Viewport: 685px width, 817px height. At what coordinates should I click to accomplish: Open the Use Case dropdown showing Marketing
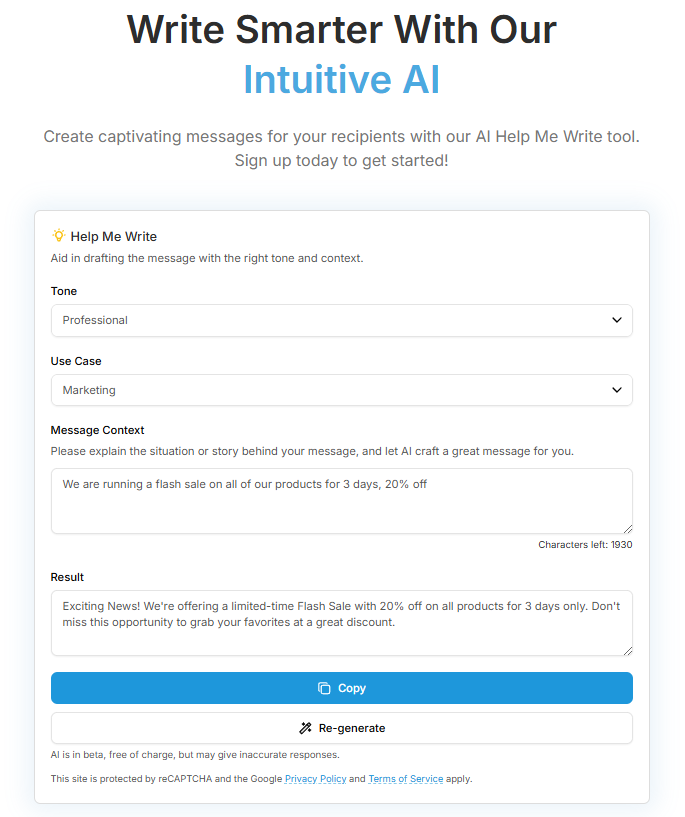341,390
